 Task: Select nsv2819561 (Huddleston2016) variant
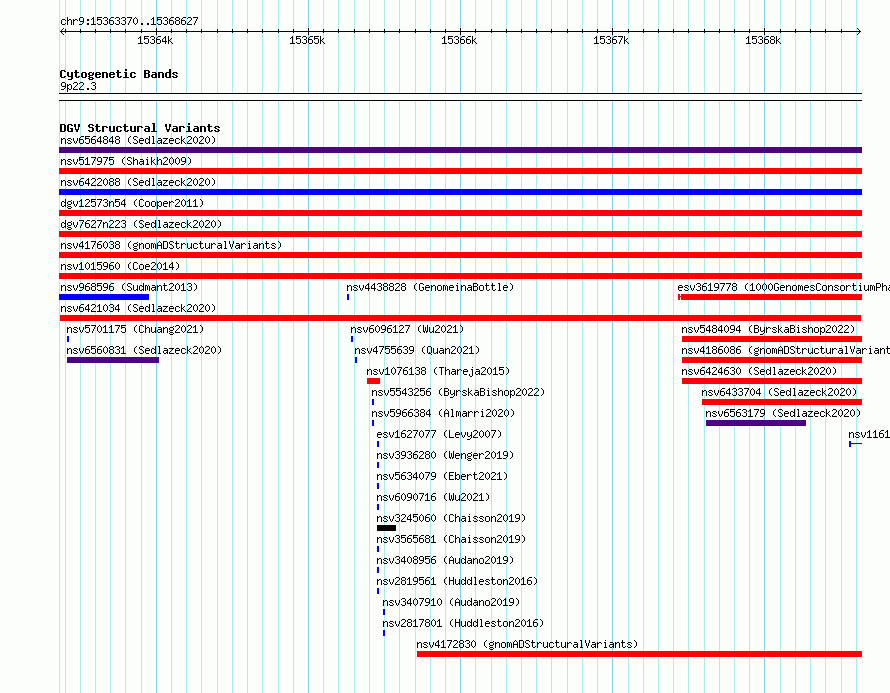457,581
